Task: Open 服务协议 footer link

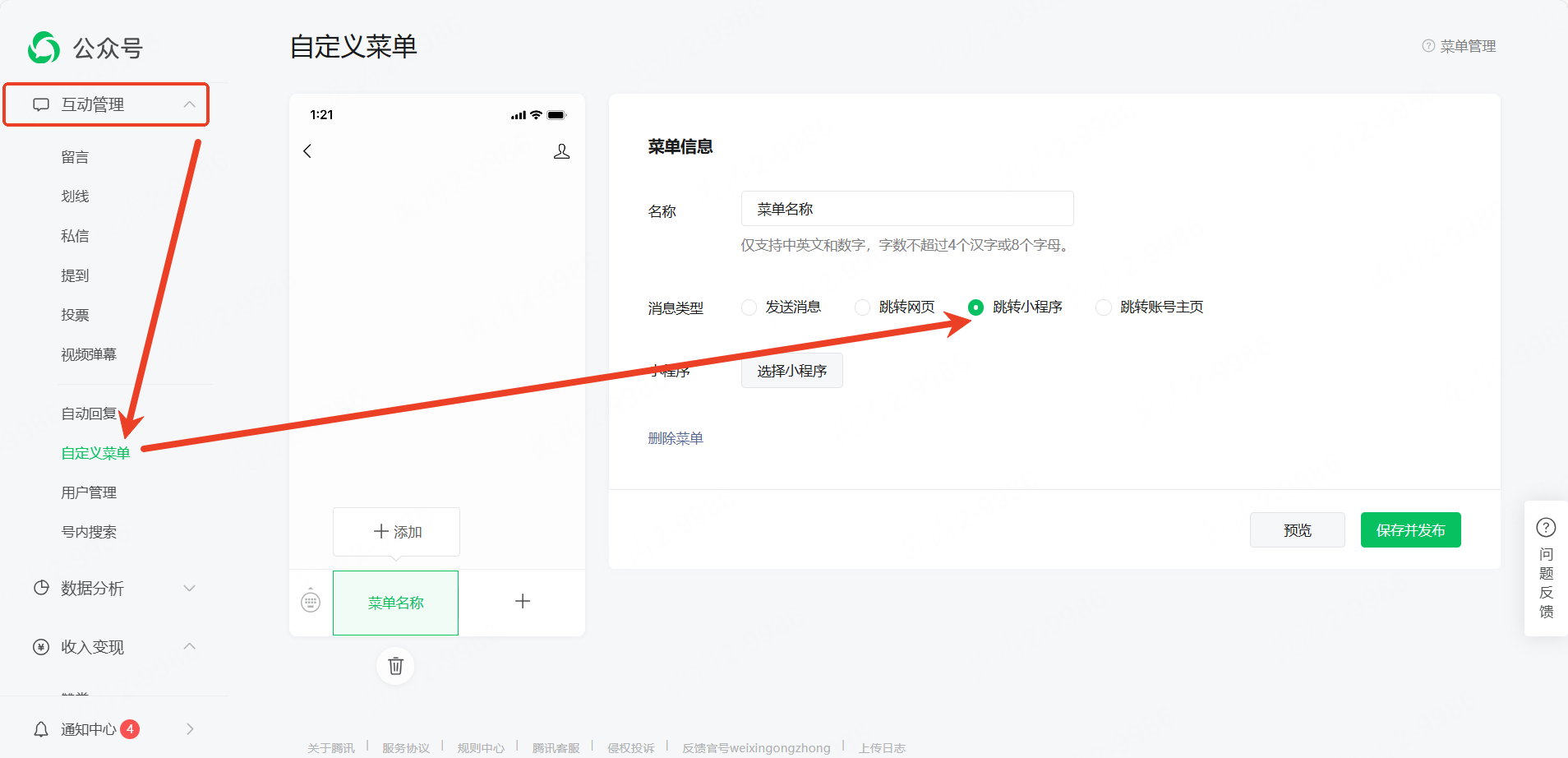Action: [x=406, y=748]
